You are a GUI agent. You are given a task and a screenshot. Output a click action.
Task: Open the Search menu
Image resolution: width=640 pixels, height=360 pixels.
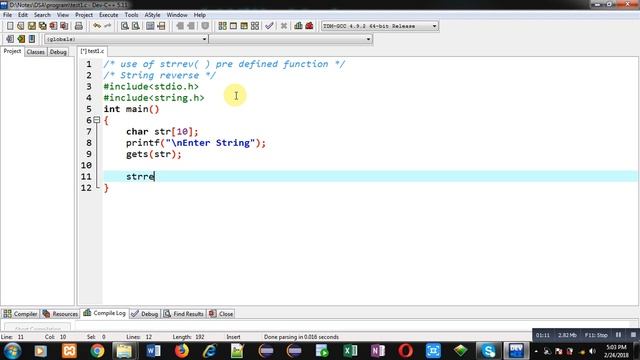click(42, 15)
